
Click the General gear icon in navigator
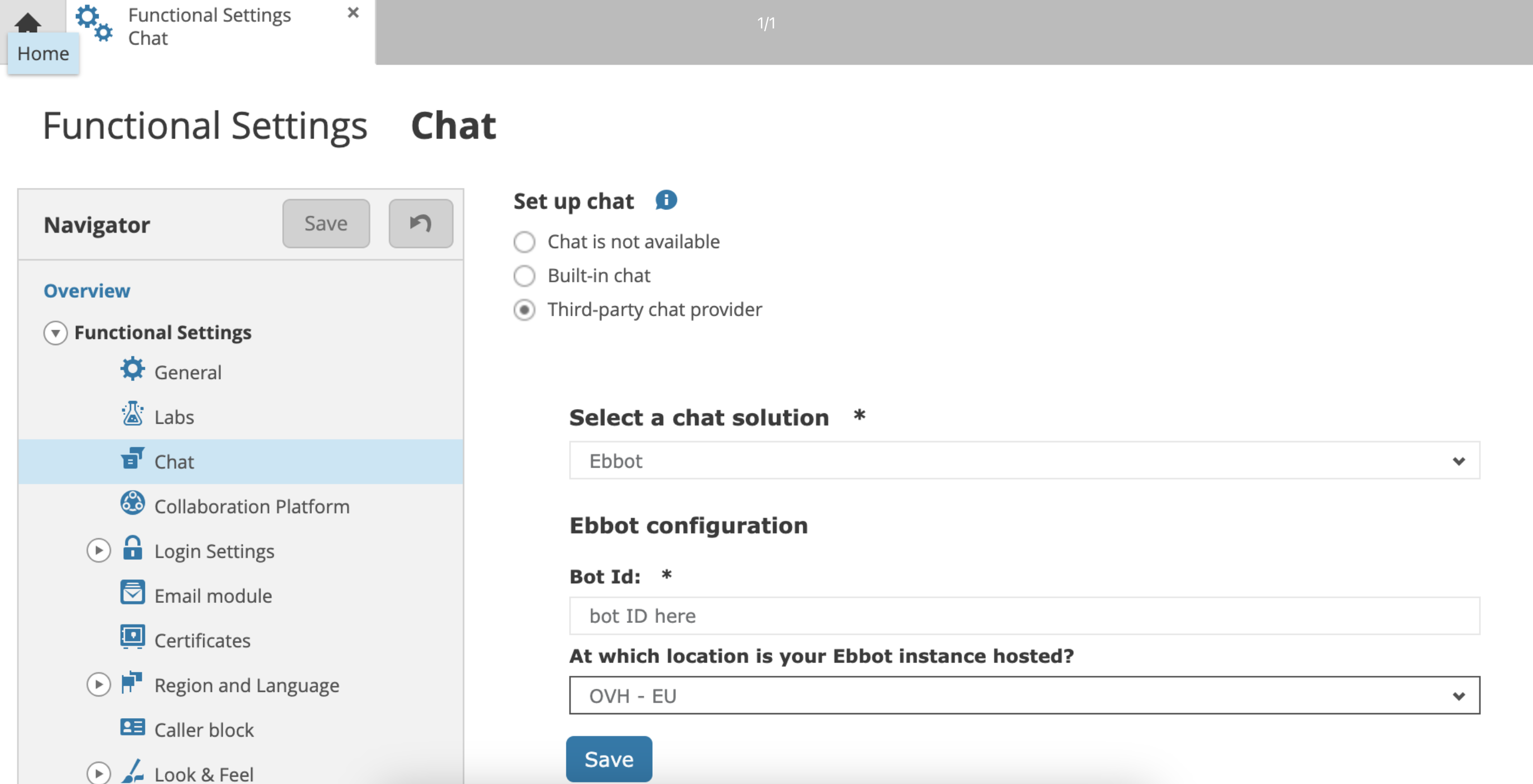pos(132,369)
